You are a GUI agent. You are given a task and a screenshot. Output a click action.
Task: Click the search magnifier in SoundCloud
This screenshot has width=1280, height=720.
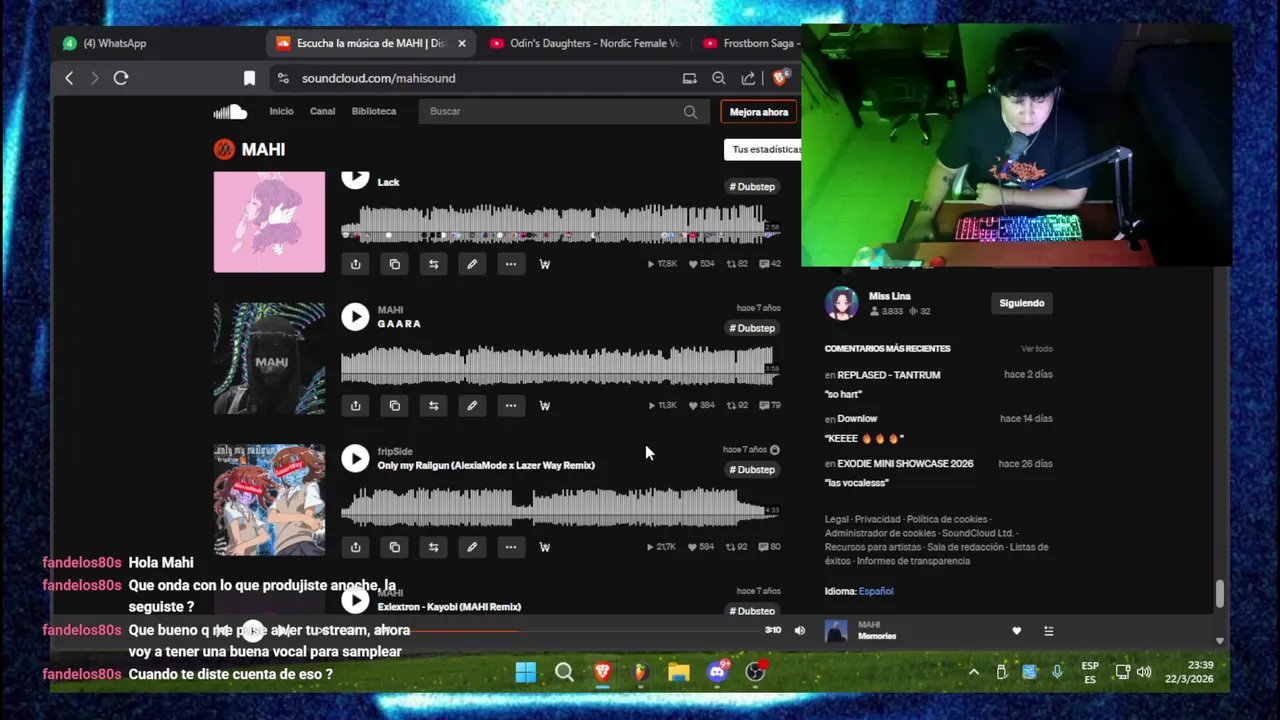(690, 112)
